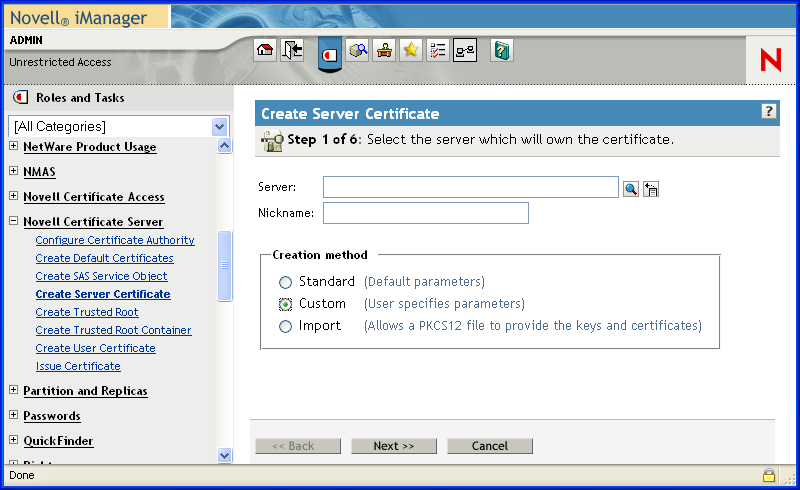Open the All Categories dropdown
The height and width of the screenshot is (490, 800).
pyautogui.click(x=220, y=127)
